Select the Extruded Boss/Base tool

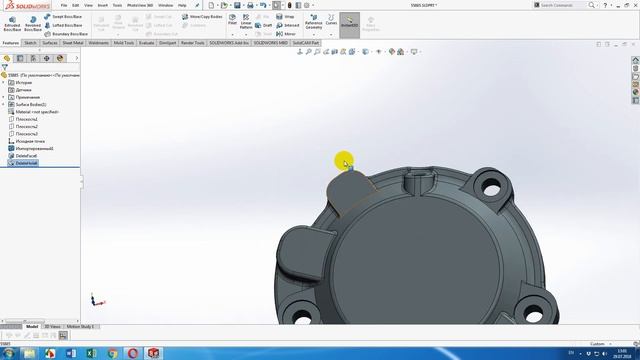[12, 24]
